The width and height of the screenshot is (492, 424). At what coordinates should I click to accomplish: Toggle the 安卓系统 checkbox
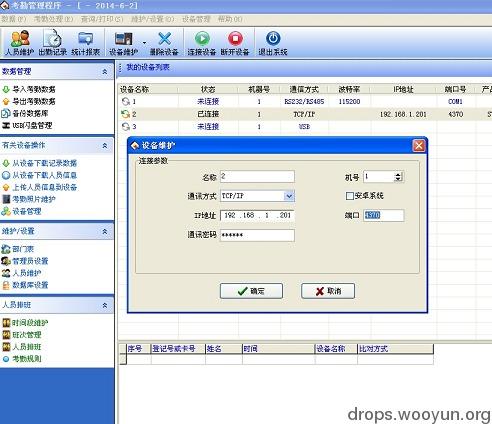pyautogui.click(x=349, y=196)
